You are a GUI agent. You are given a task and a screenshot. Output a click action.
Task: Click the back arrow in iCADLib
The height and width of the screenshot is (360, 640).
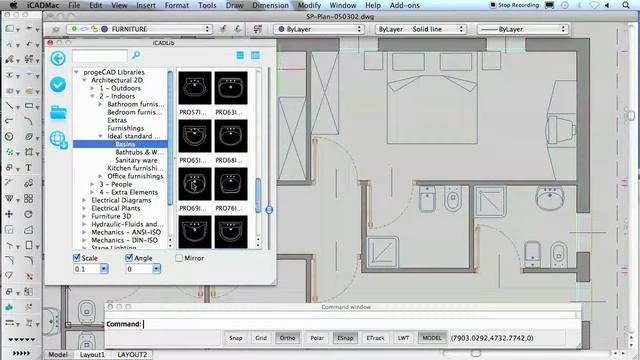tap(58, 58)
